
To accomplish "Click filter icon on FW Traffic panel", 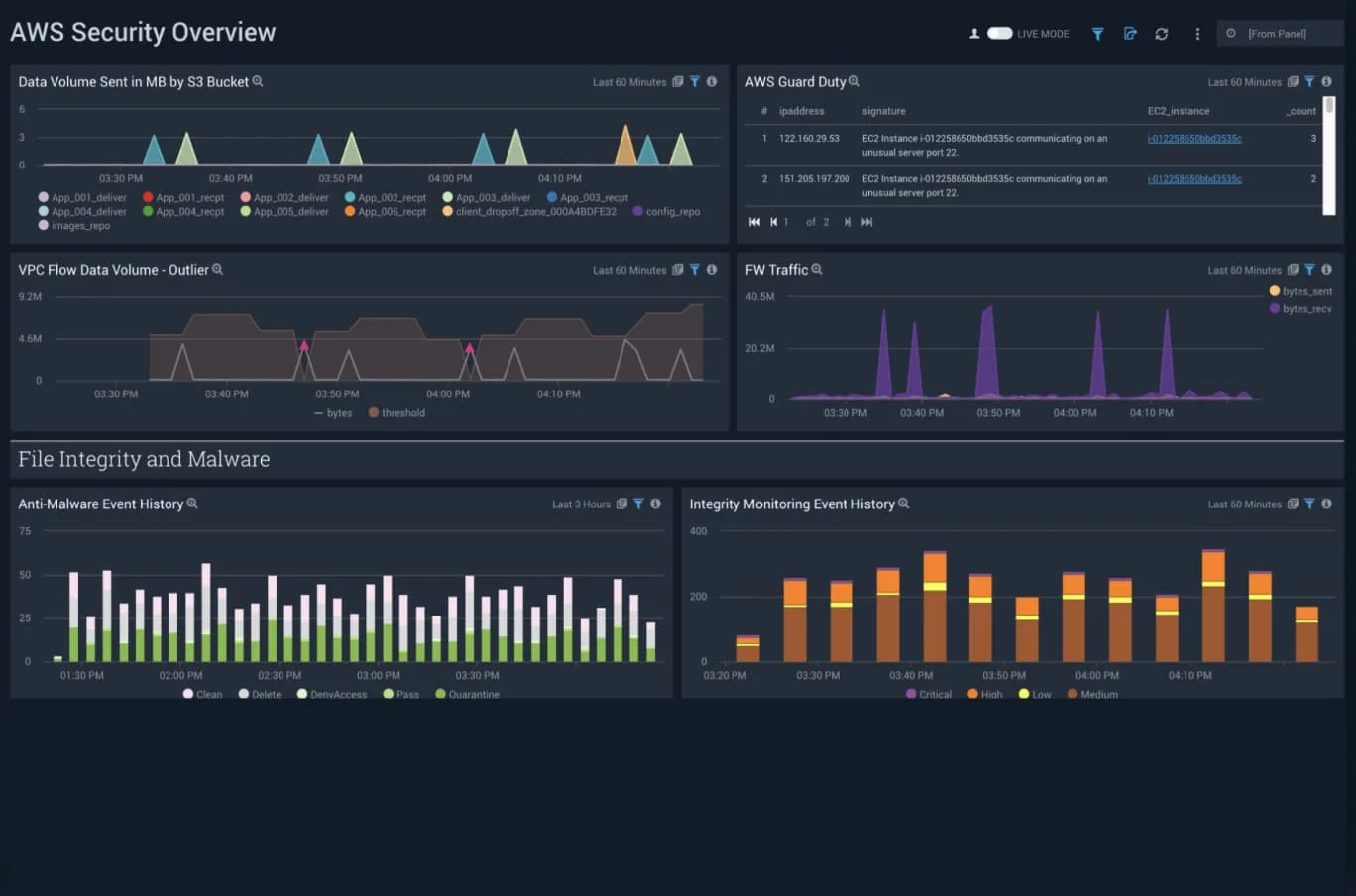I will [x=1309, y=270].
